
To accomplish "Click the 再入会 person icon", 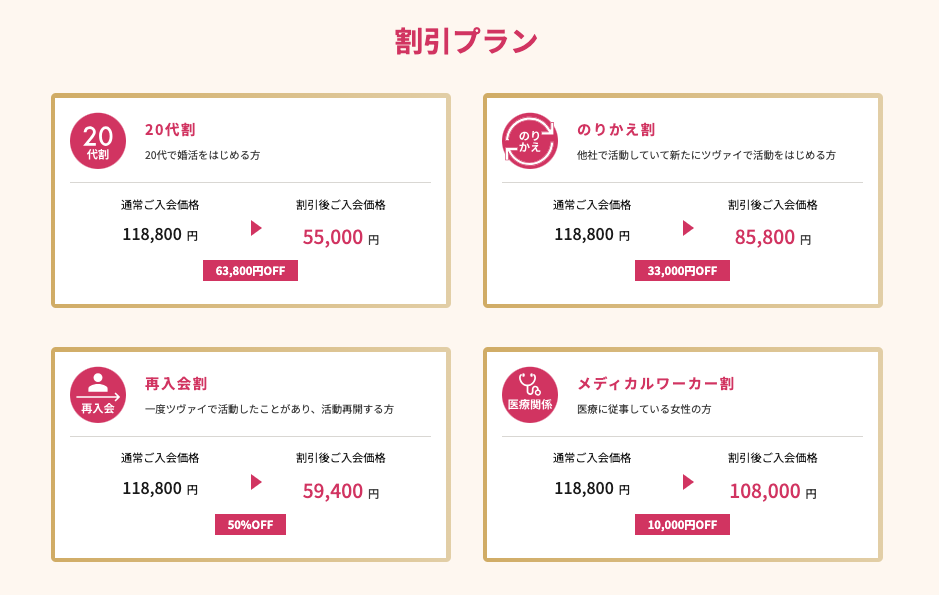I will [98, 394].
